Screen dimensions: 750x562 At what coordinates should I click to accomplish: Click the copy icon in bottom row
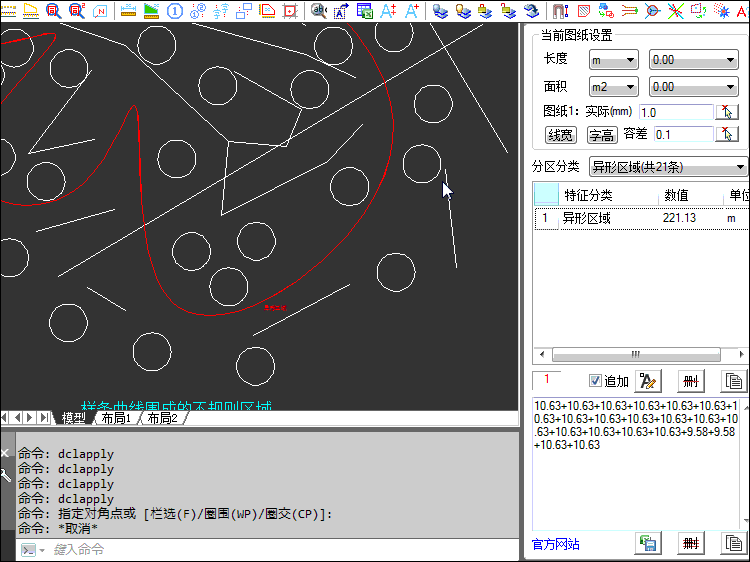point(733,543)
